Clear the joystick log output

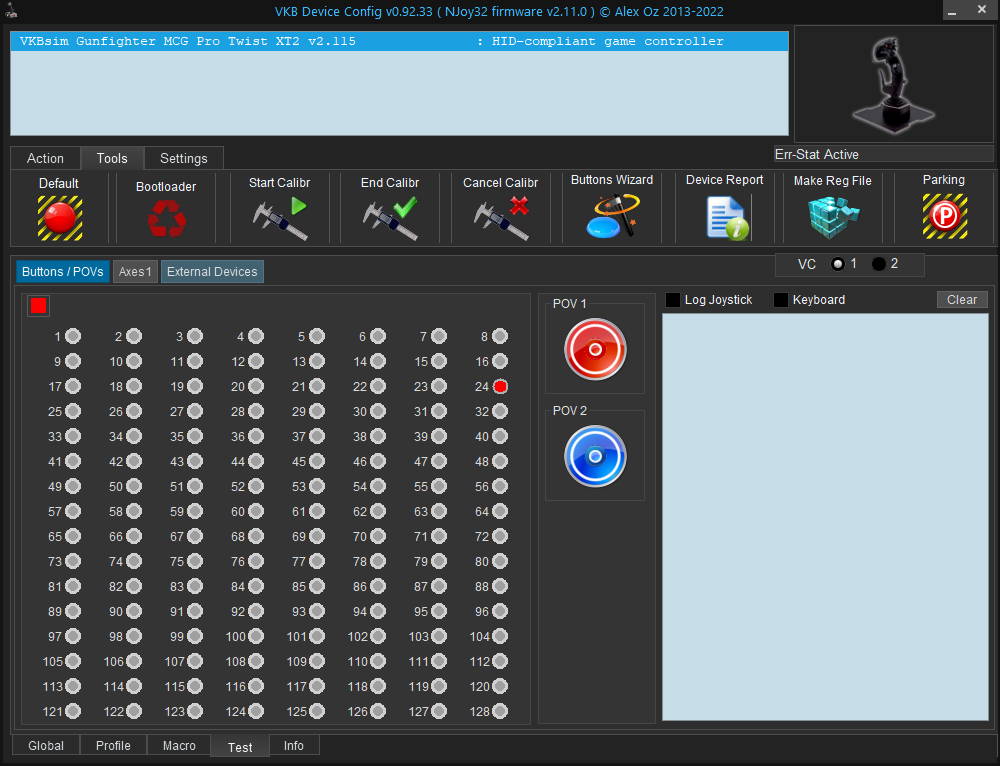click(962, 300)
